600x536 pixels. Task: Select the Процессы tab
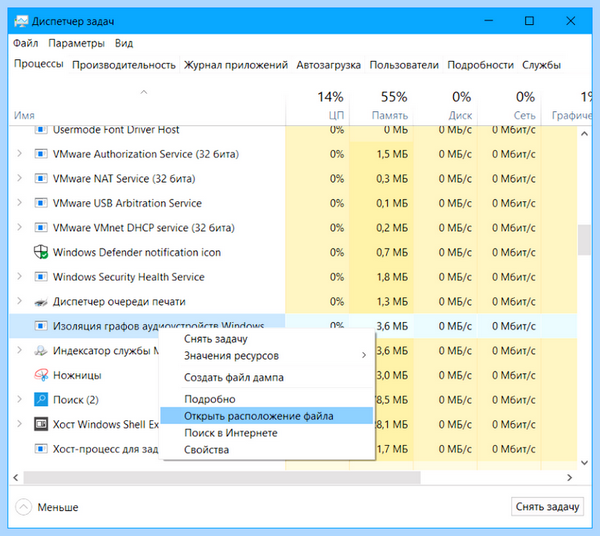pyautogui.click(x=39, y=64)
